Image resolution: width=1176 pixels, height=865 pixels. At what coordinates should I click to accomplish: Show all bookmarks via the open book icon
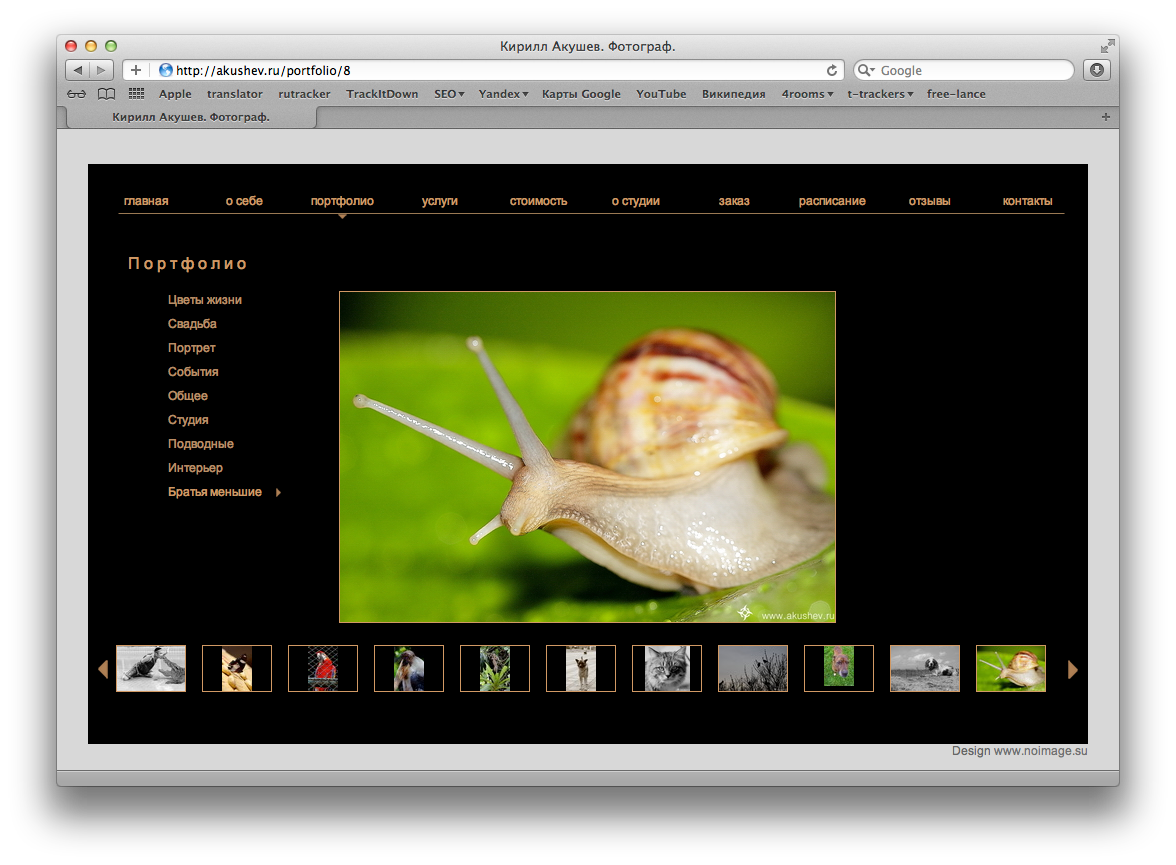(106, 94)
